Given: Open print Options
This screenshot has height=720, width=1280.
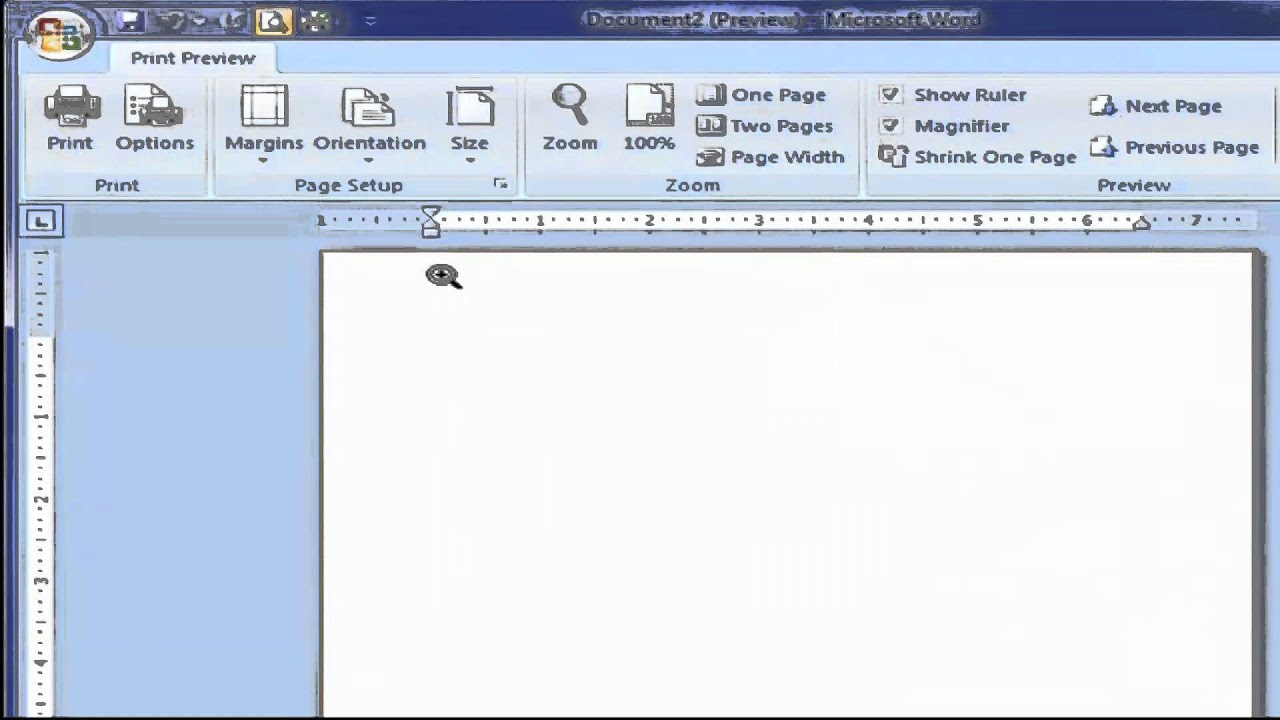Looking at the screenshot, I should coord(154,118).
